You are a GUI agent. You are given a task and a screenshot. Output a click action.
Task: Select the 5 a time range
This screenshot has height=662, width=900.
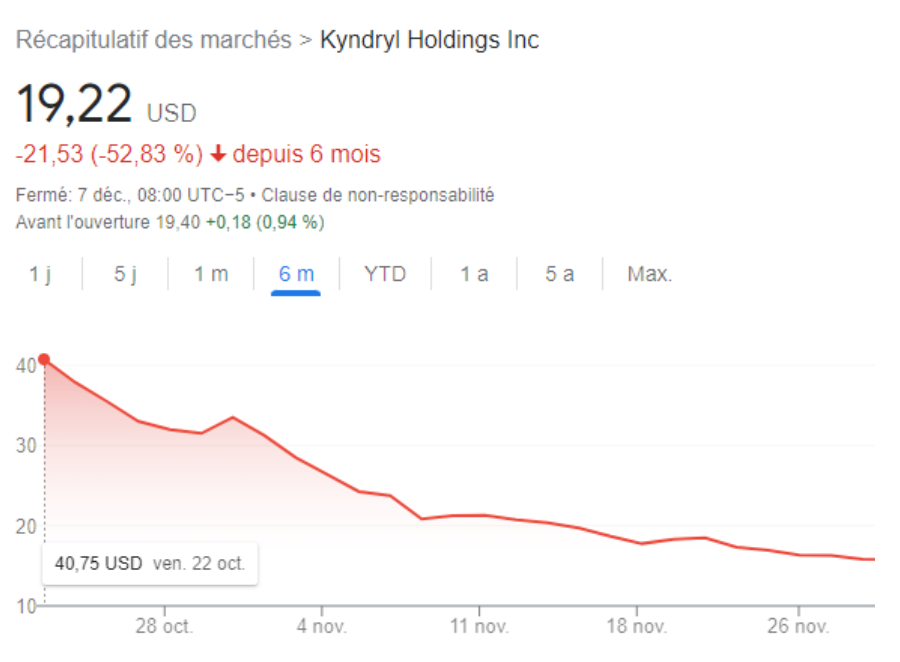[x=559, y=274]
